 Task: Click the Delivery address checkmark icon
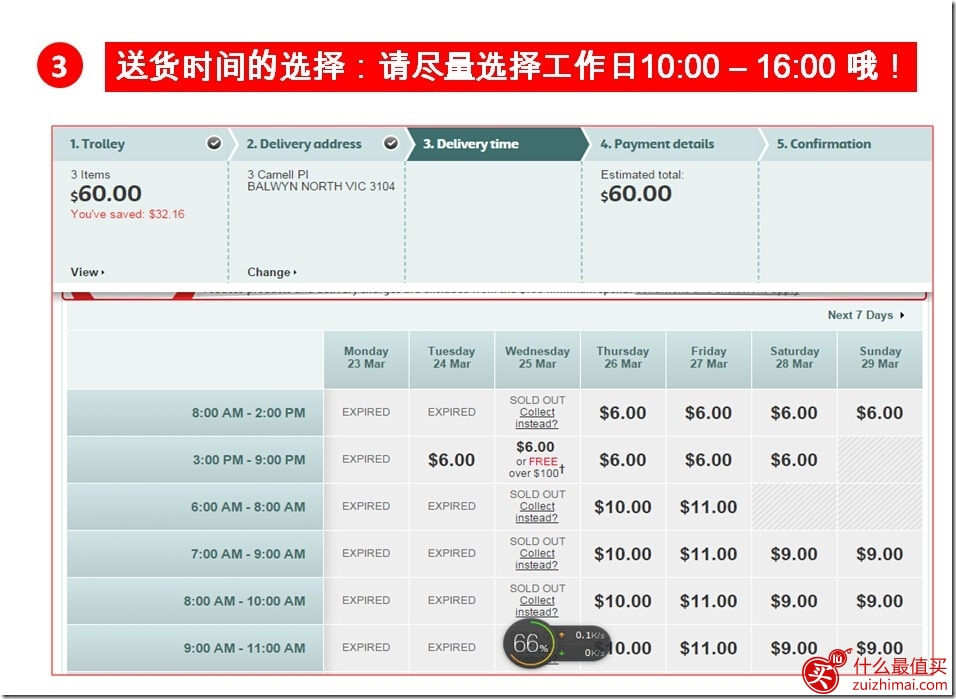point(391,143)
